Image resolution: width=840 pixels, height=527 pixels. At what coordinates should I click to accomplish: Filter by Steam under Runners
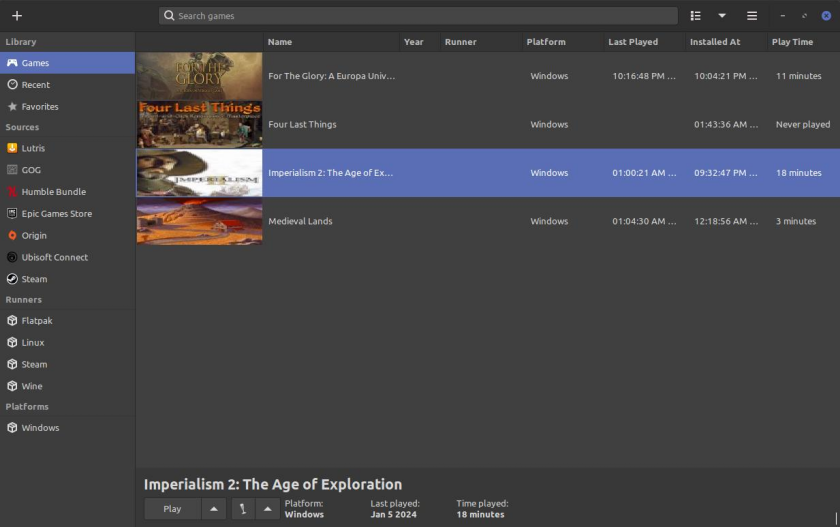[68, 364]
